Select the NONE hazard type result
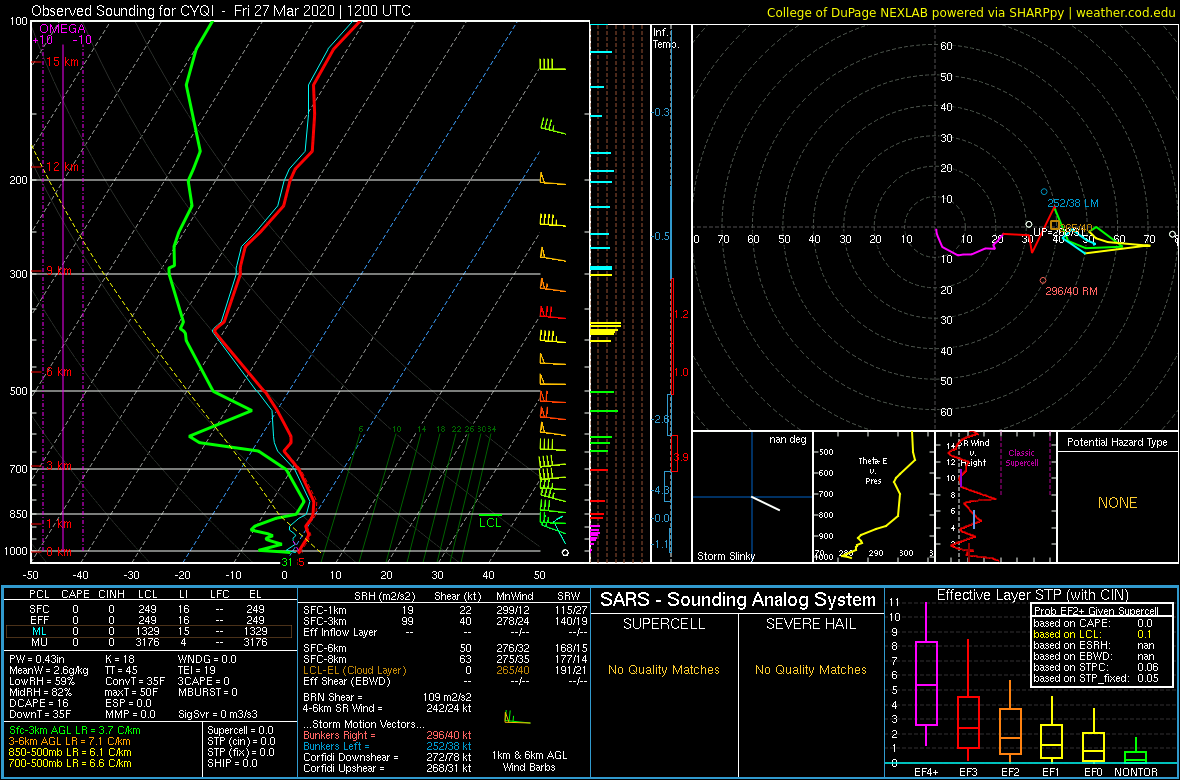 [x=1117, y=503]
